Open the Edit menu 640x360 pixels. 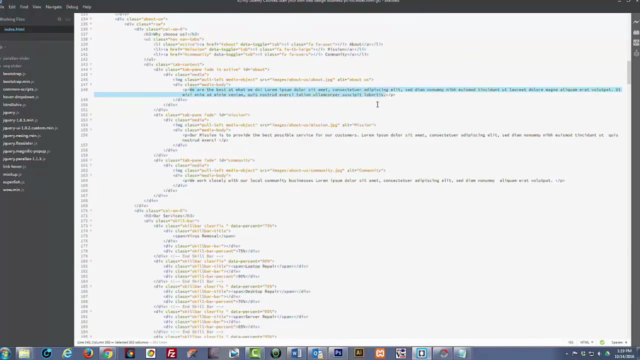tap(12, 7)
